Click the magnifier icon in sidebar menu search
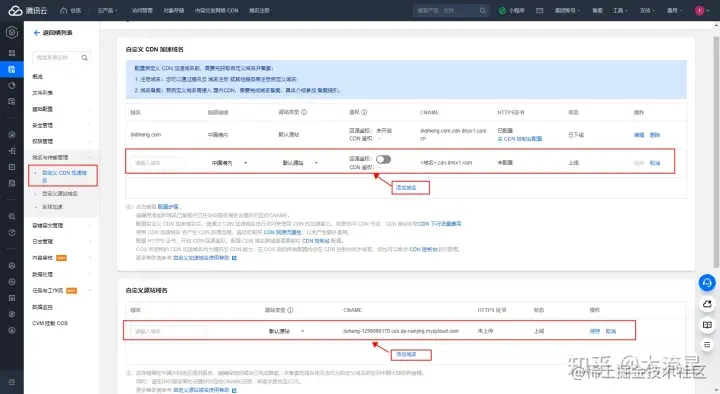 [84, 58]
